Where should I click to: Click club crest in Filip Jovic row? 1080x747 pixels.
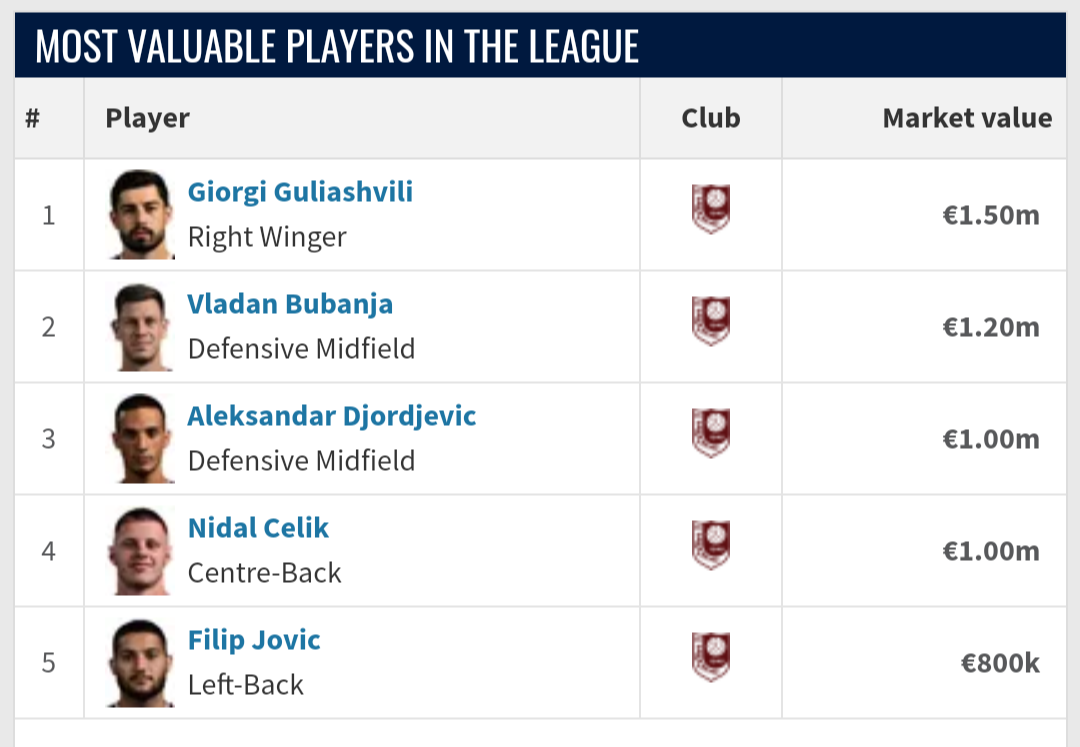tap(711, 657)
